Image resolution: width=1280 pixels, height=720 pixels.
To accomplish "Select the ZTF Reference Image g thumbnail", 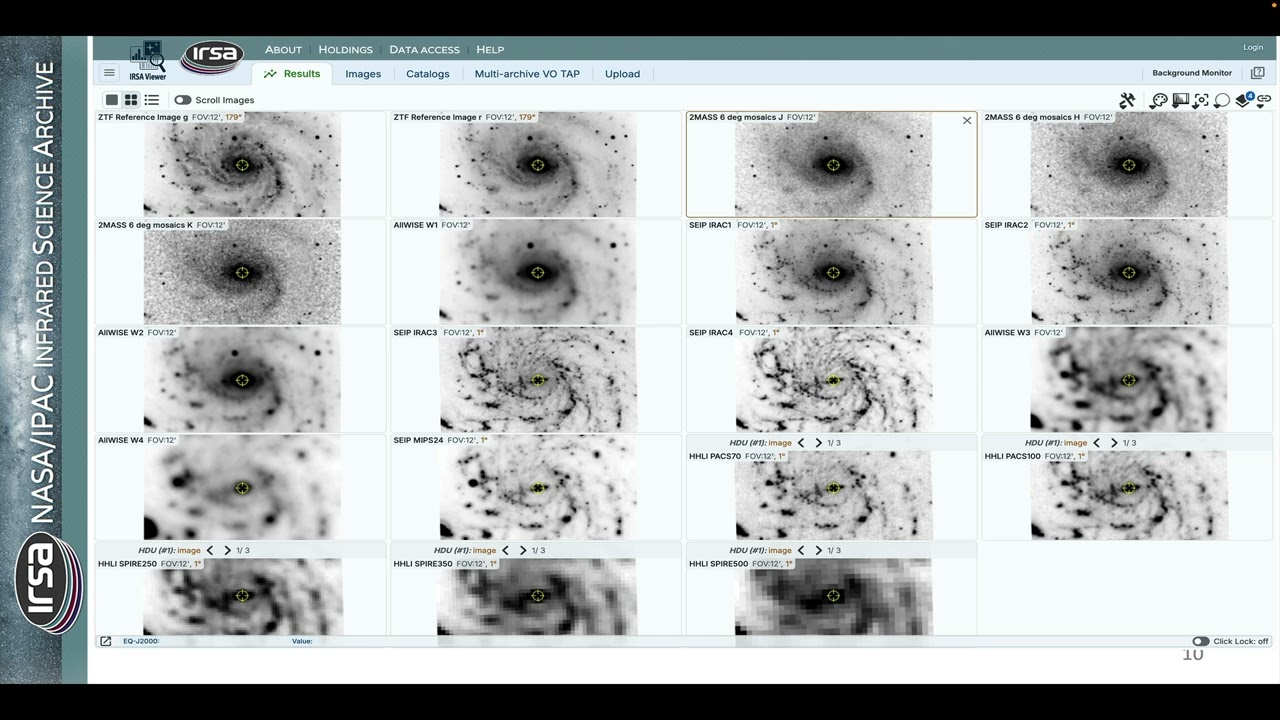I will [x=241, y=165].
